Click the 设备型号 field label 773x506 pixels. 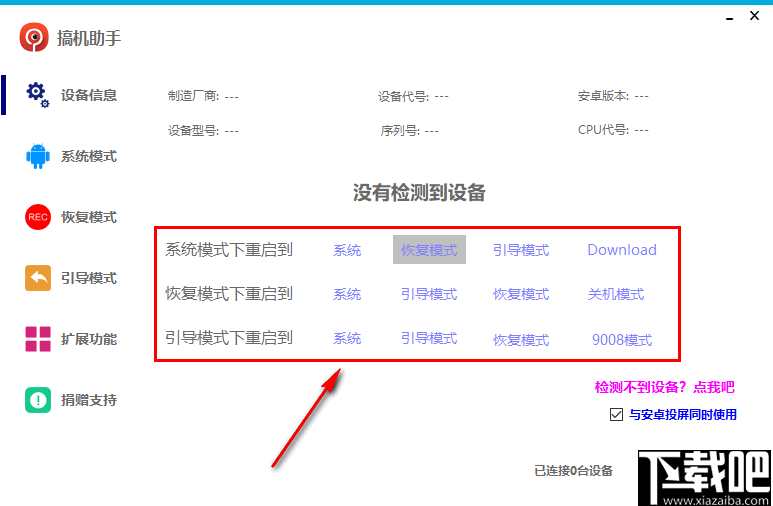click(193, 131)
